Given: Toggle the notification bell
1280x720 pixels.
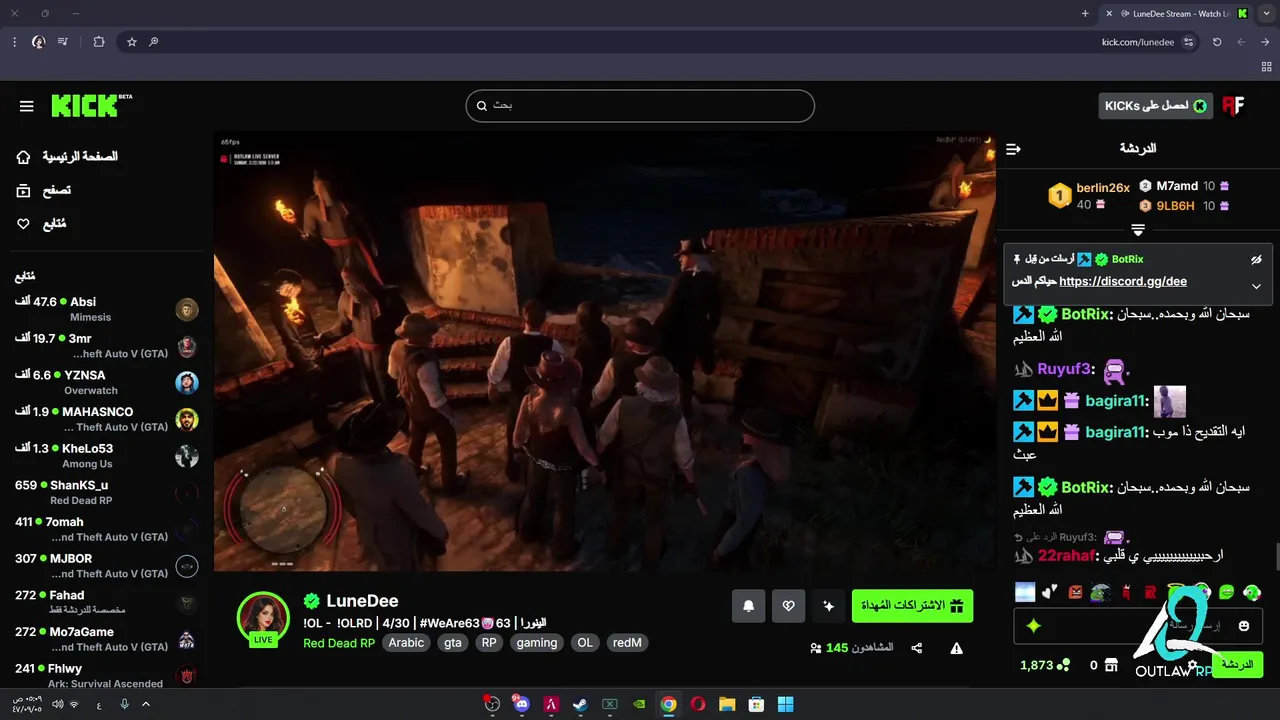Looking at the screenshot, I should point(748,606).
